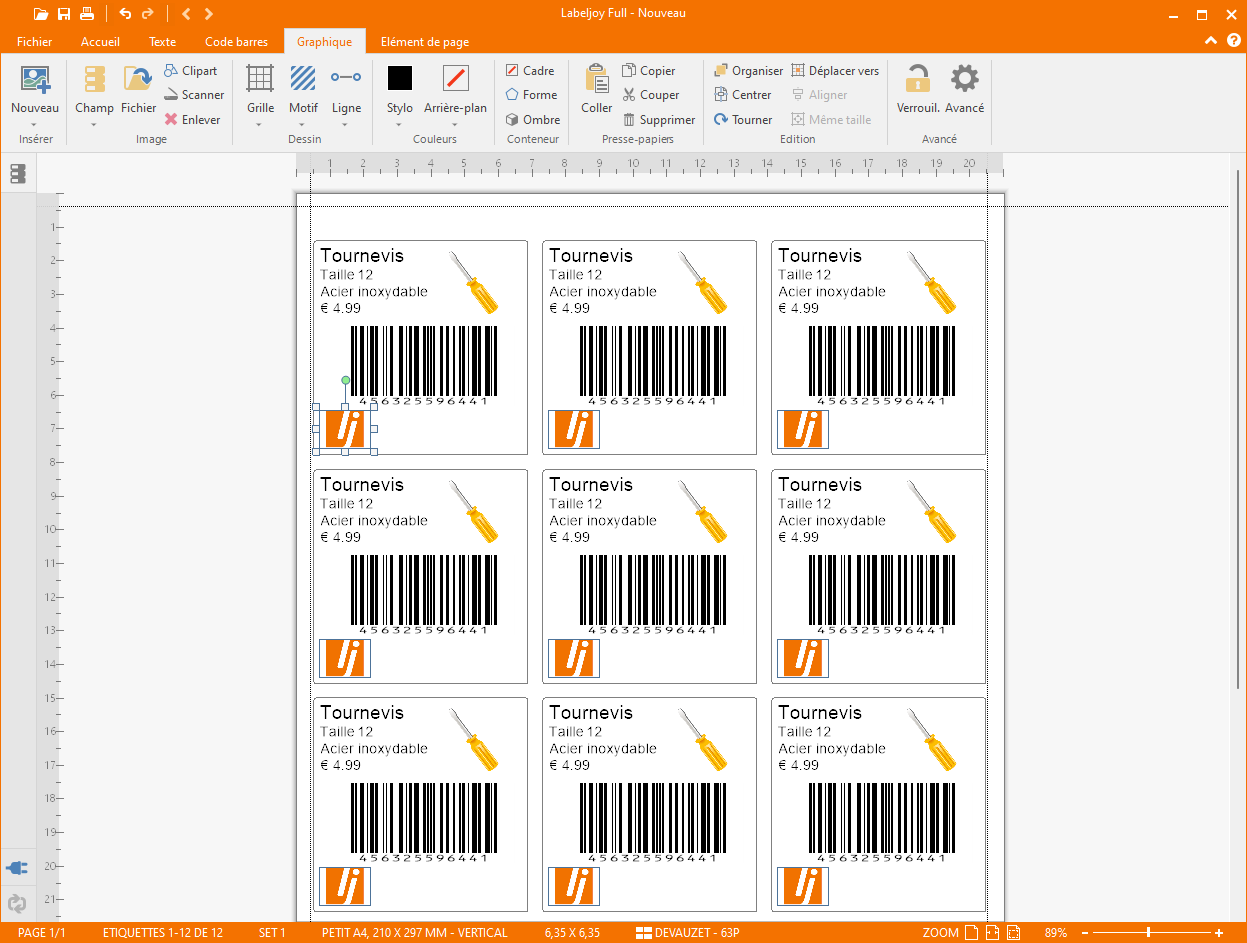
Task: Click the rotation handle of the selected logo
Action: point(346,380)
